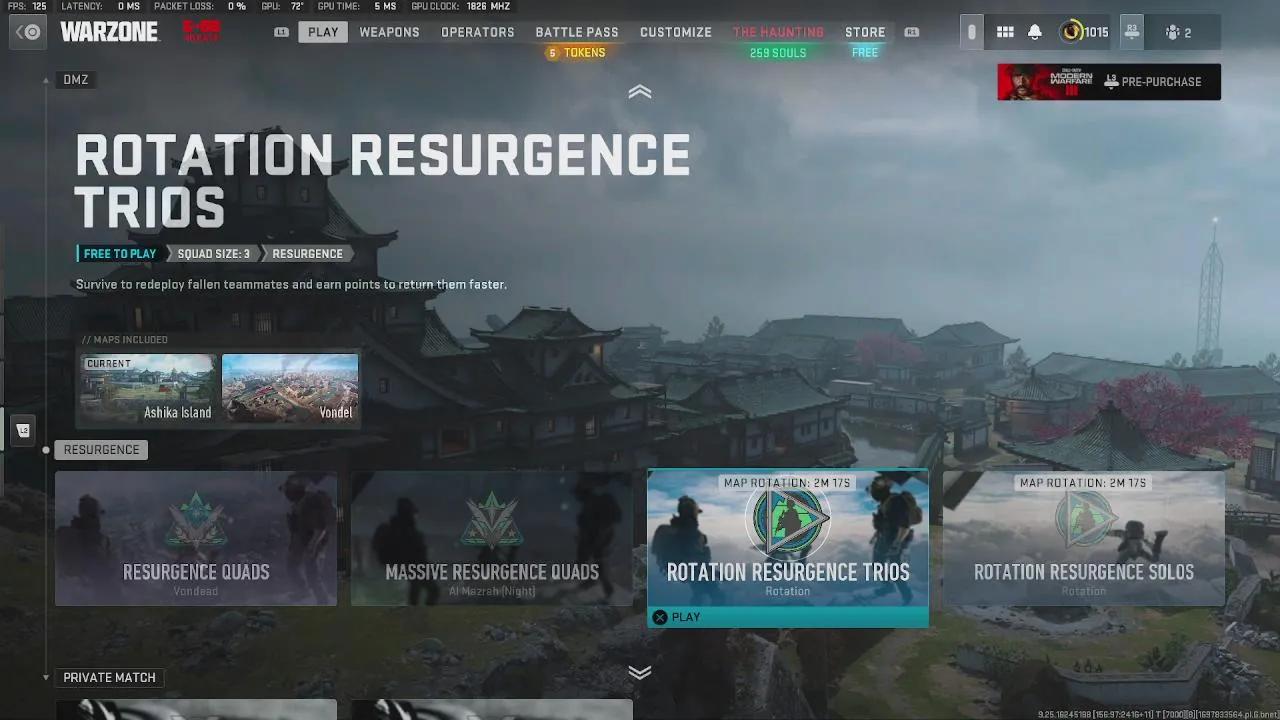
Task: Click the L3 pre-purchase icon
Action: point(1111,82)
